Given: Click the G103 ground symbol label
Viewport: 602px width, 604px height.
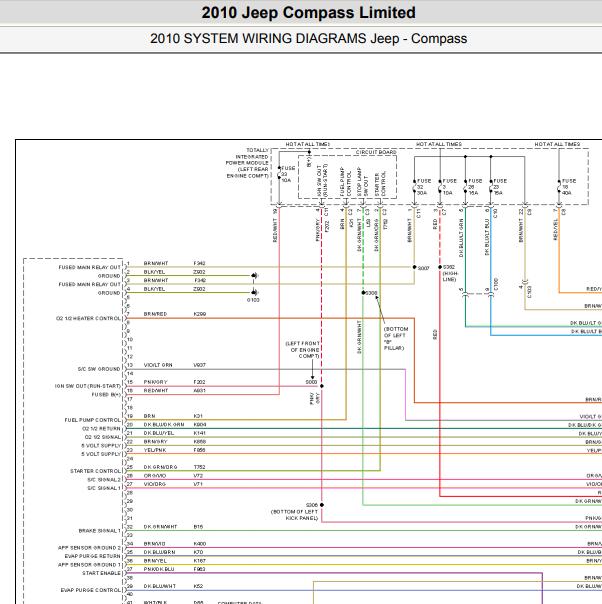Looking at the screenshot, I should coord(253,300).
